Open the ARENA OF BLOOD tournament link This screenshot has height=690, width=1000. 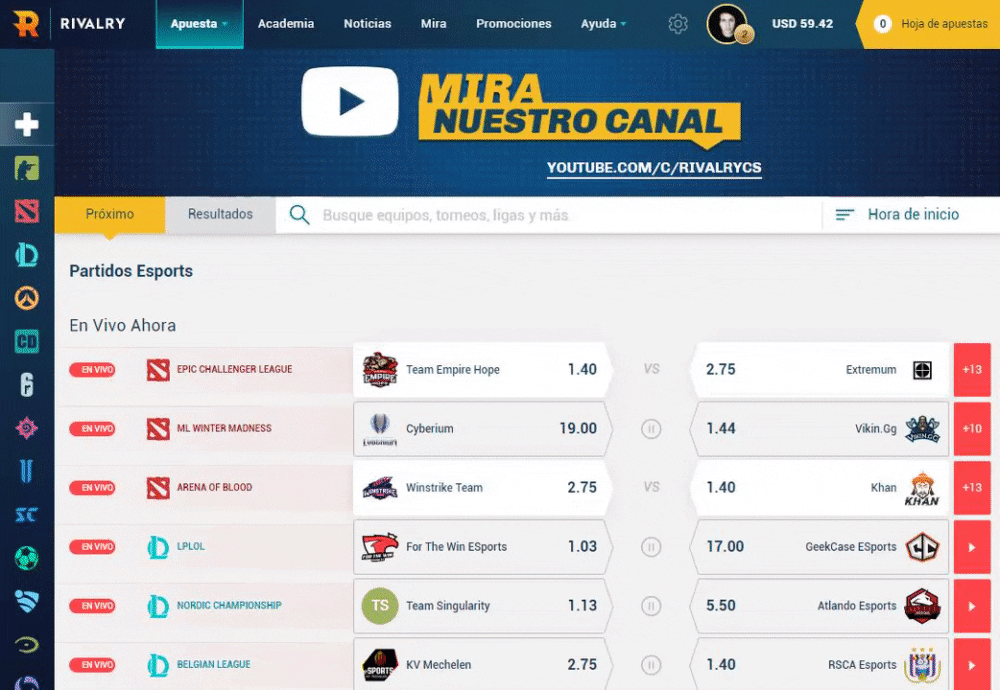point(214,487)
